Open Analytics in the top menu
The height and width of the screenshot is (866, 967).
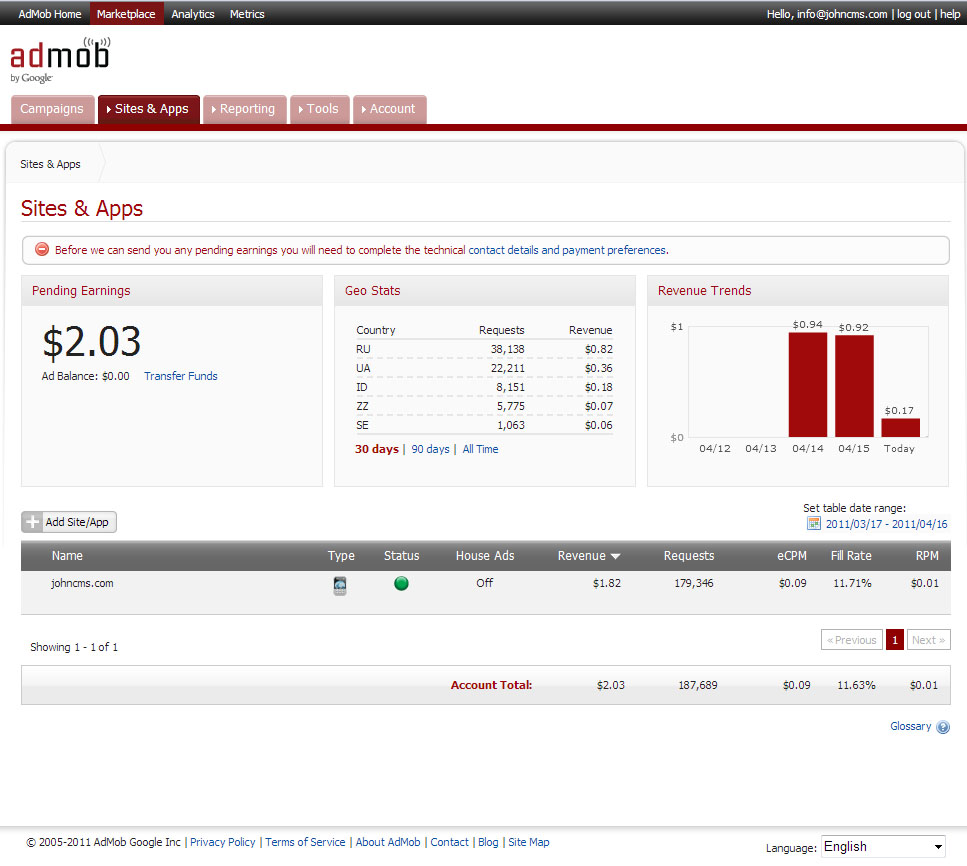click(193, 14)
